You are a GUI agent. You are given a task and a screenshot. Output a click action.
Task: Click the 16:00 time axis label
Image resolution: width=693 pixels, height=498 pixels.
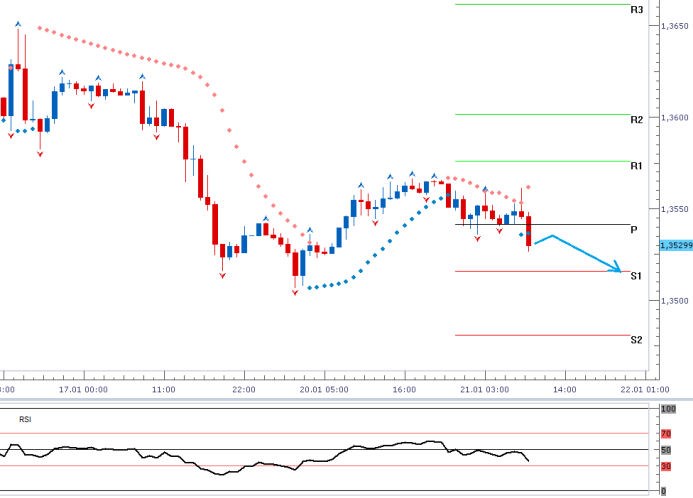[404, 390]
